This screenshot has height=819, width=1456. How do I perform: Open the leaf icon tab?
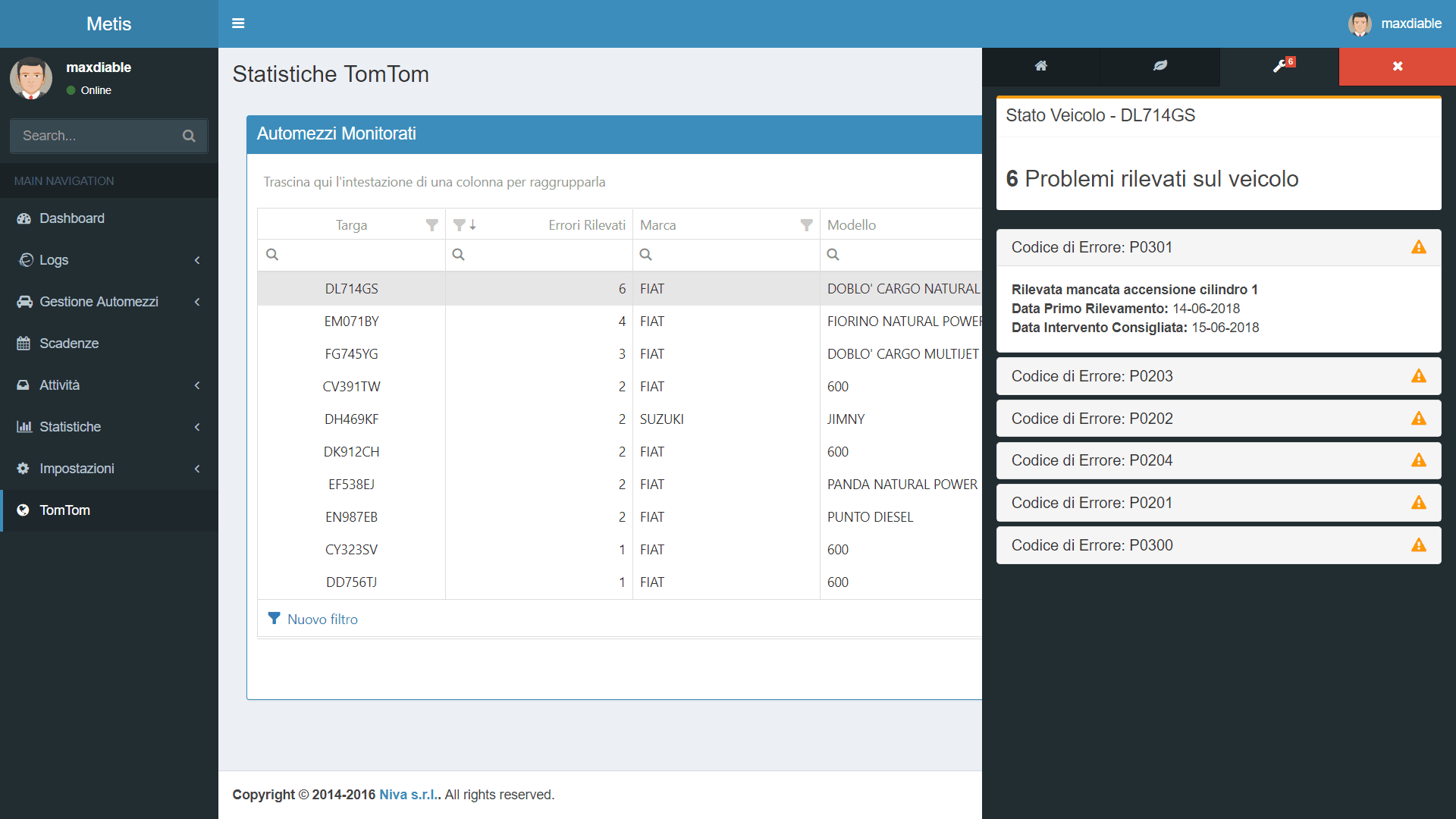1159,66
